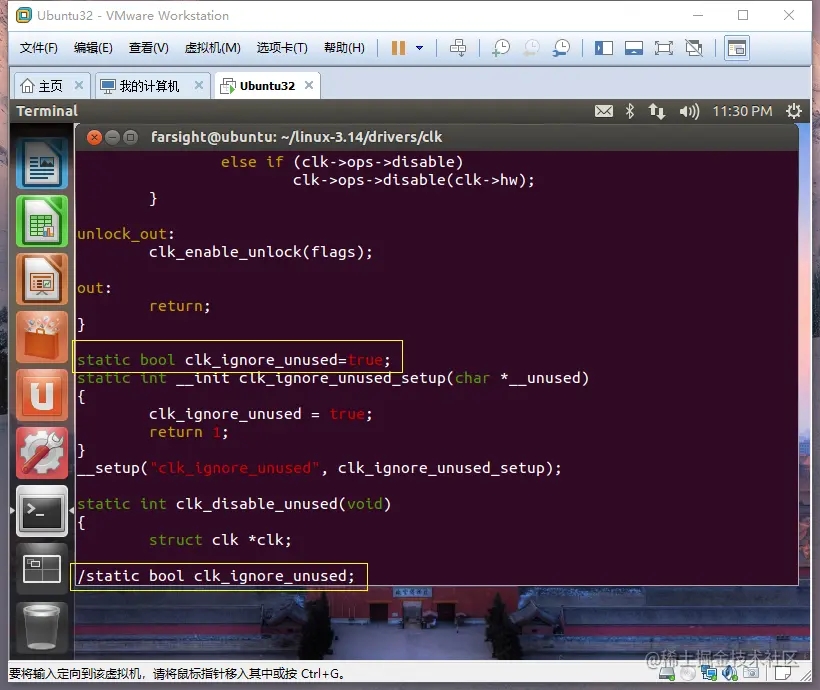Screen dimensions: 820x690
Task: Show the console view icon
Action: pos(737,48)
